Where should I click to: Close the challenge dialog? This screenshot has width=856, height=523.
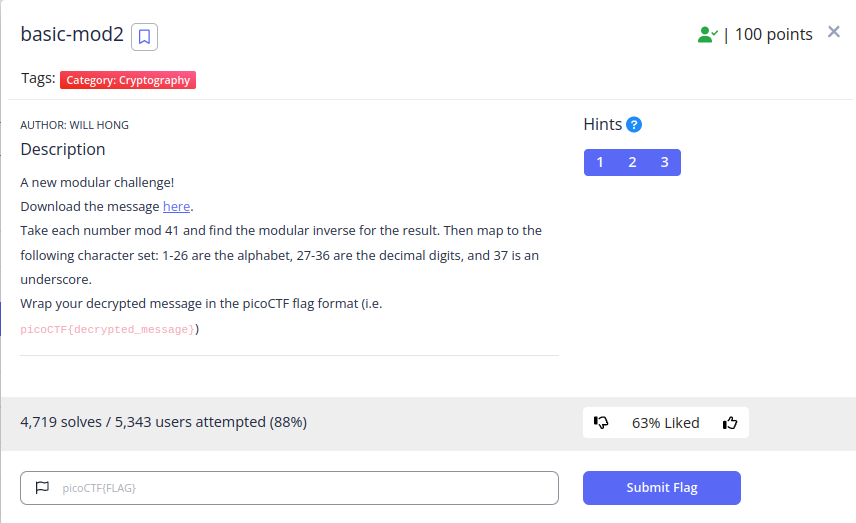coord(834,32)
